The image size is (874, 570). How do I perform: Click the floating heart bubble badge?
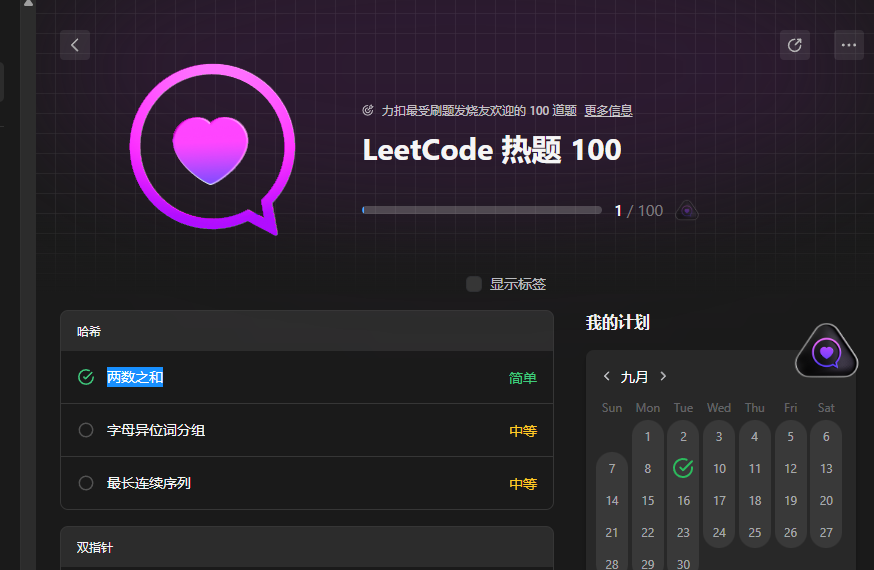827,352
